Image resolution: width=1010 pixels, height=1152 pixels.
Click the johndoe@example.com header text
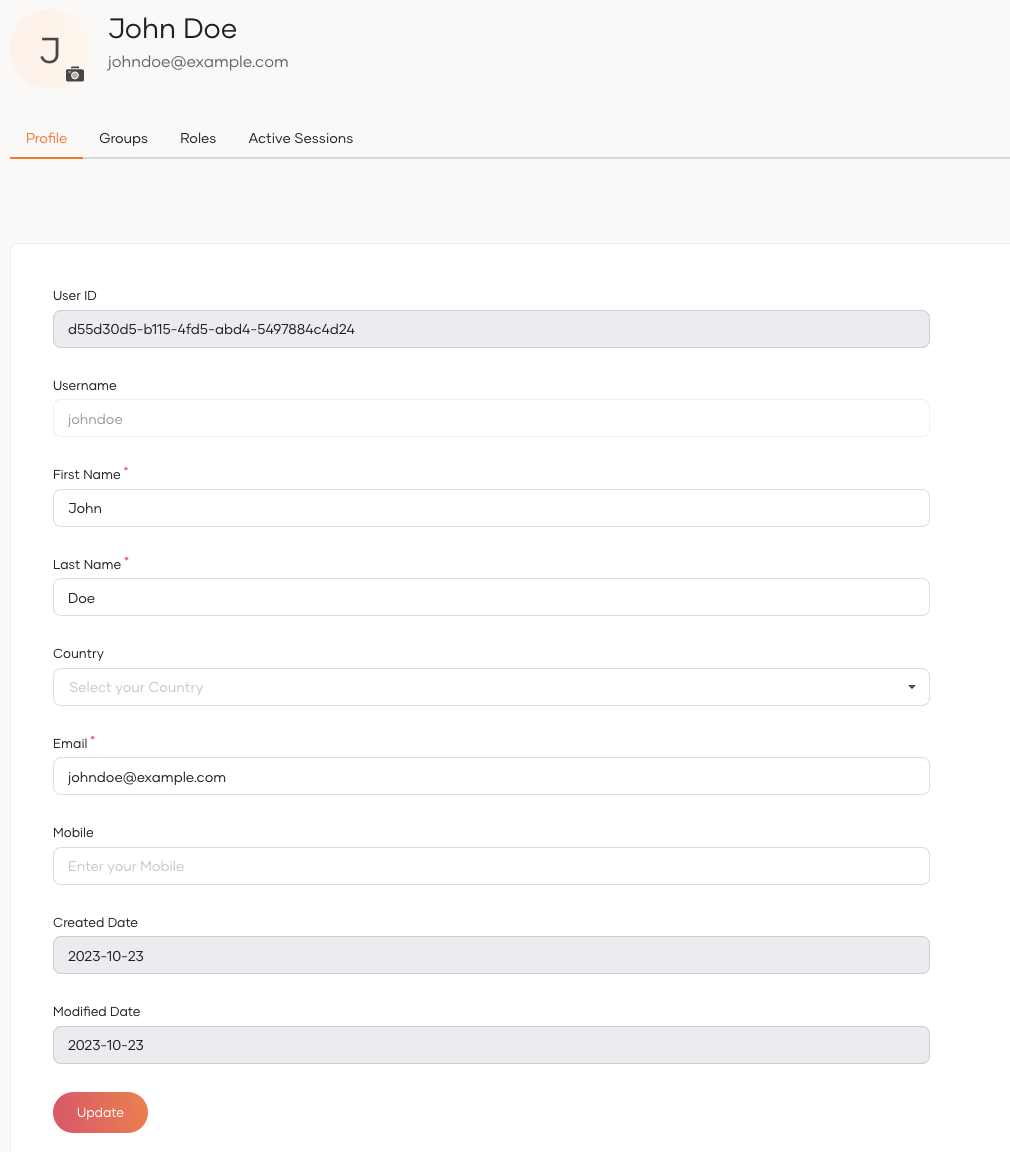pyautogui.click(x=198, y=62)
